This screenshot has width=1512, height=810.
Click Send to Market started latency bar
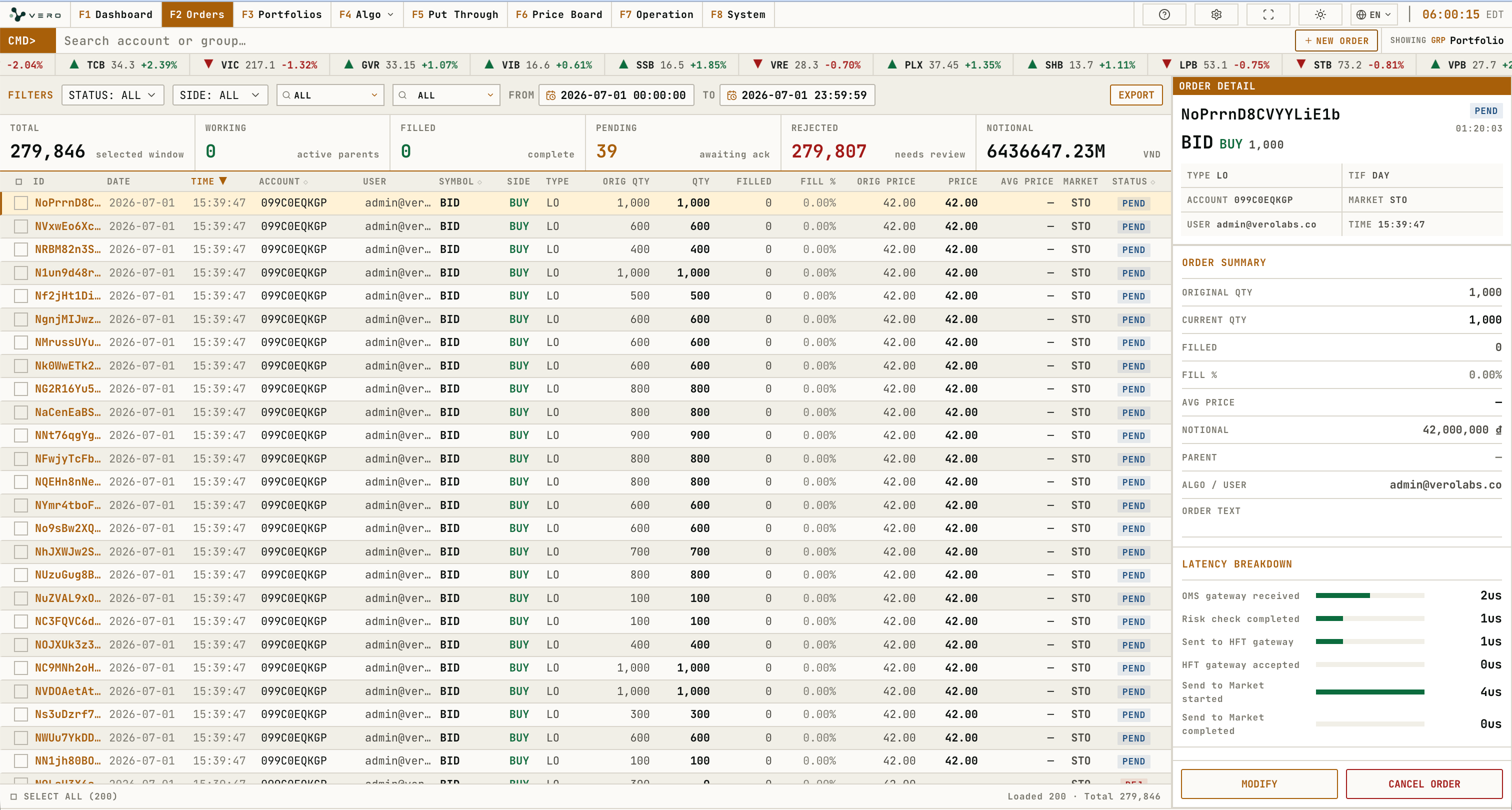[1370, 692]
